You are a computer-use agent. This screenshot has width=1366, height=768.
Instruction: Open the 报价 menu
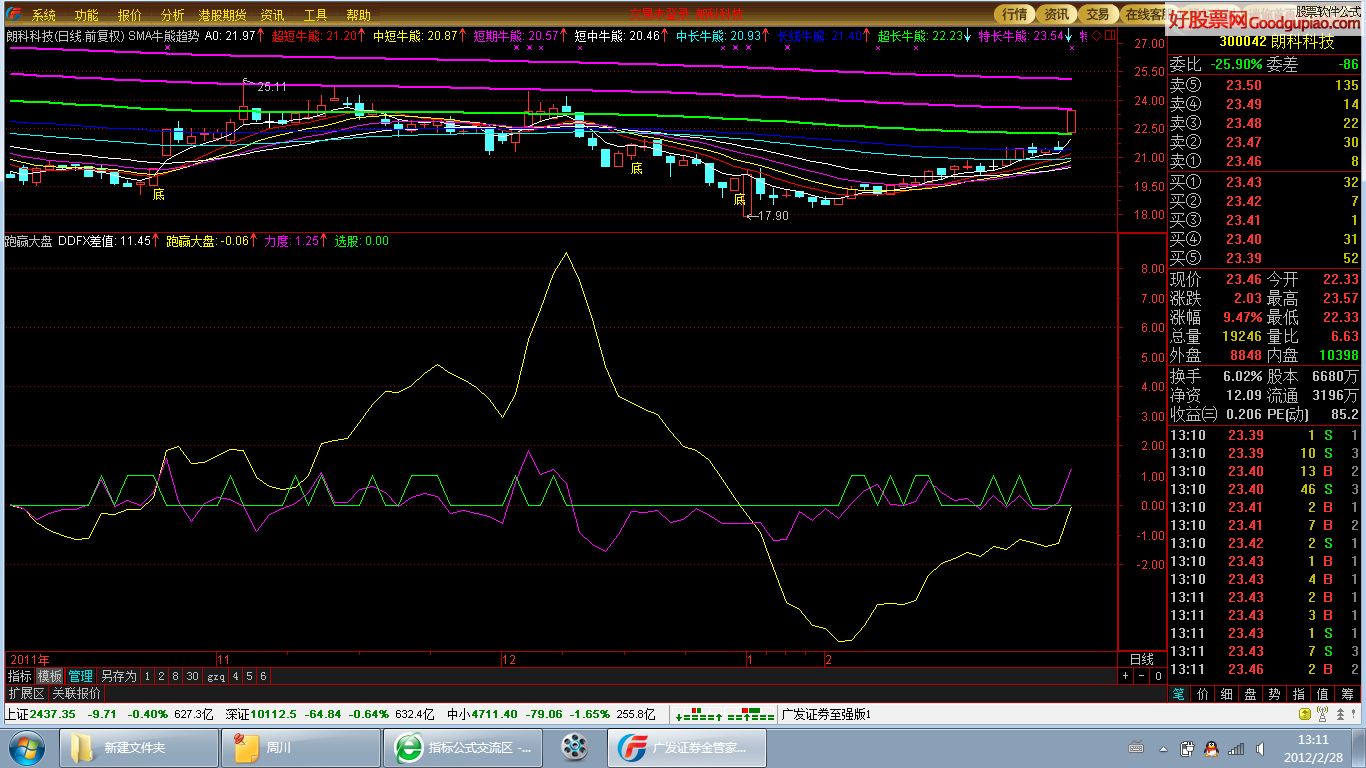tap(129, 15)
